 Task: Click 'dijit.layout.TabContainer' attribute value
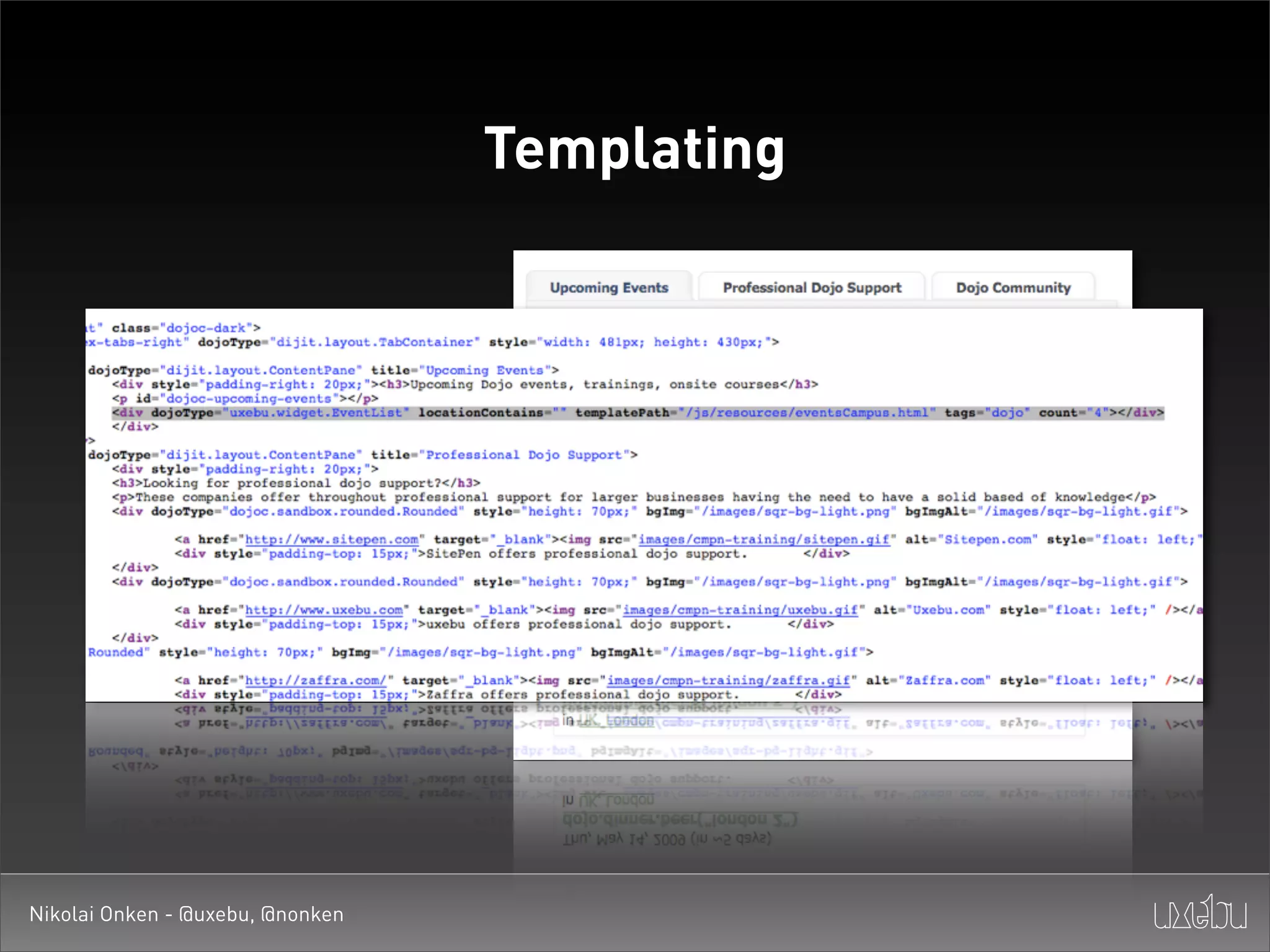375,342
